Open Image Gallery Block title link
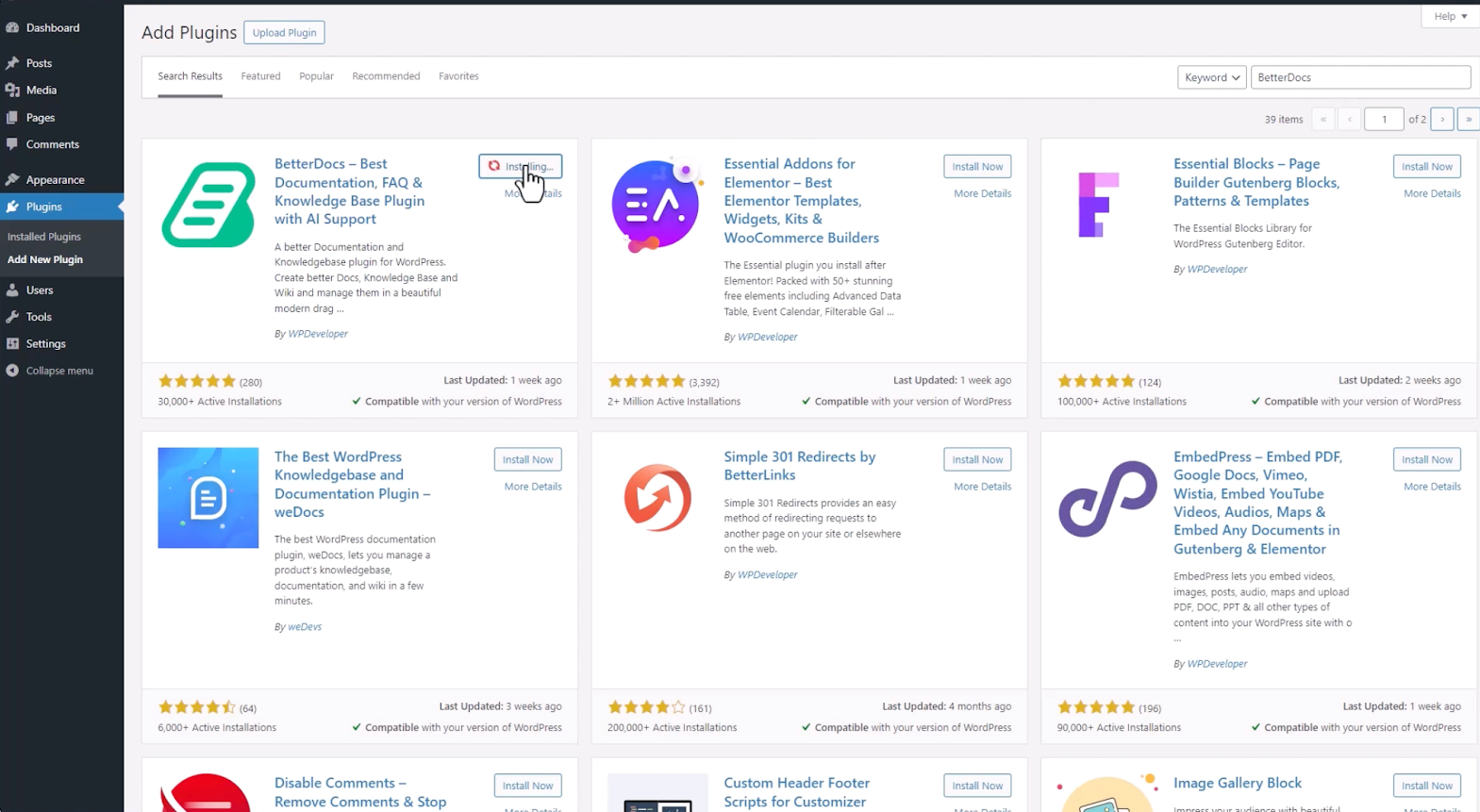The width and height of the screenshot is (1480, 812). pyautogui.click(x=1237, y=783)
